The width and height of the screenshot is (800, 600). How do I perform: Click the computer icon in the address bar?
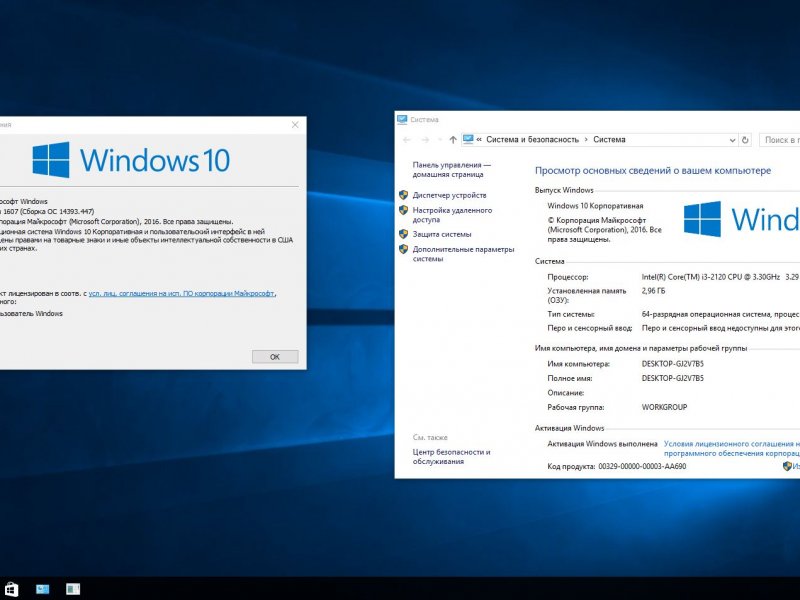[x=468, y=139]
